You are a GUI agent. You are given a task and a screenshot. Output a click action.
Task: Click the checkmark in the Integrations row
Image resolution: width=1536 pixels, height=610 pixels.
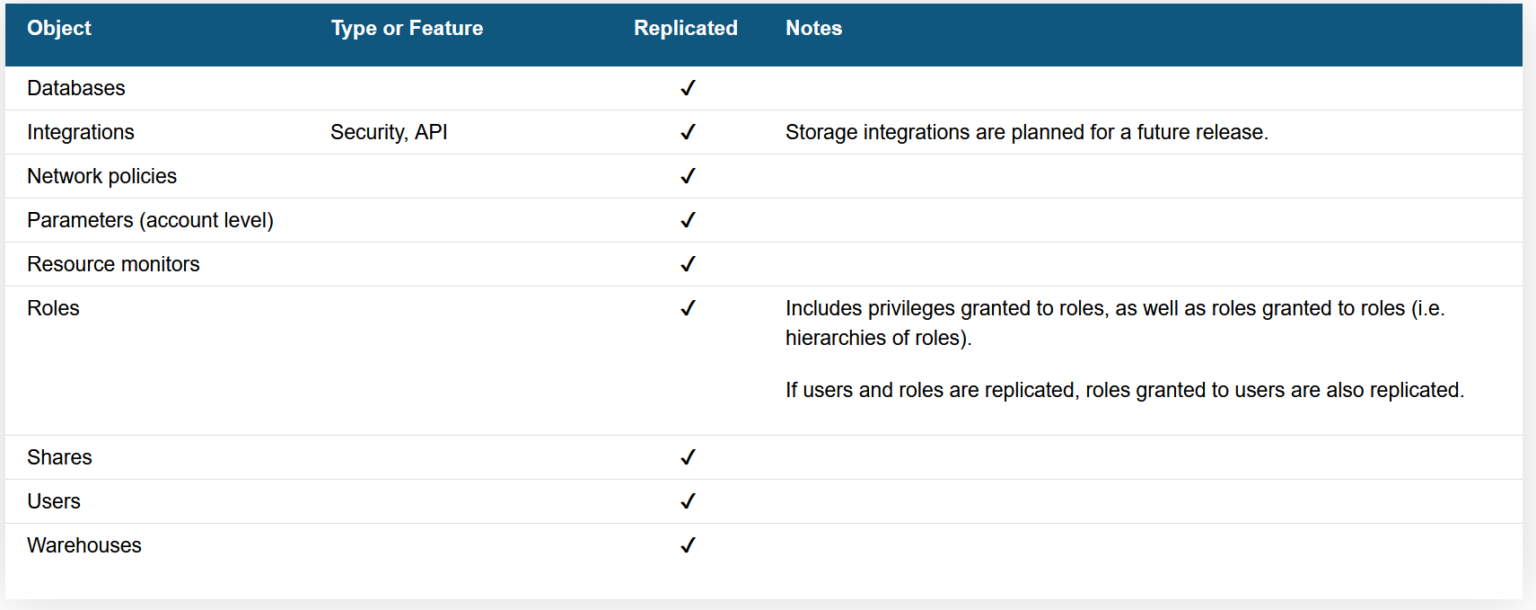coord(687,132)
